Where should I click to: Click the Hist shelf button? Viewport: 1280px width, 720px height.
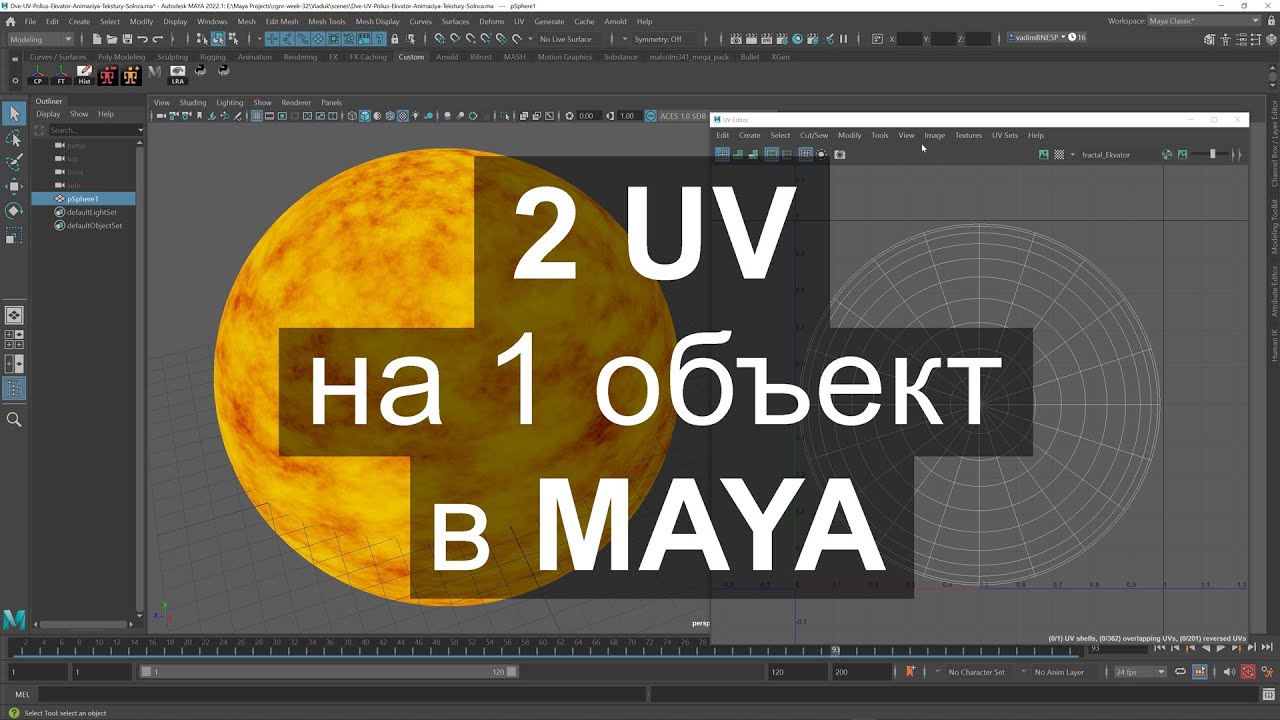click(x=85, y=75)
